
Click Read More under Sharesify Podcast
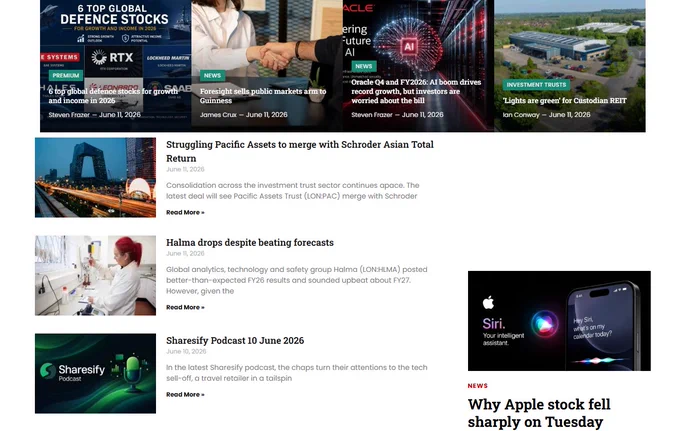185,395
